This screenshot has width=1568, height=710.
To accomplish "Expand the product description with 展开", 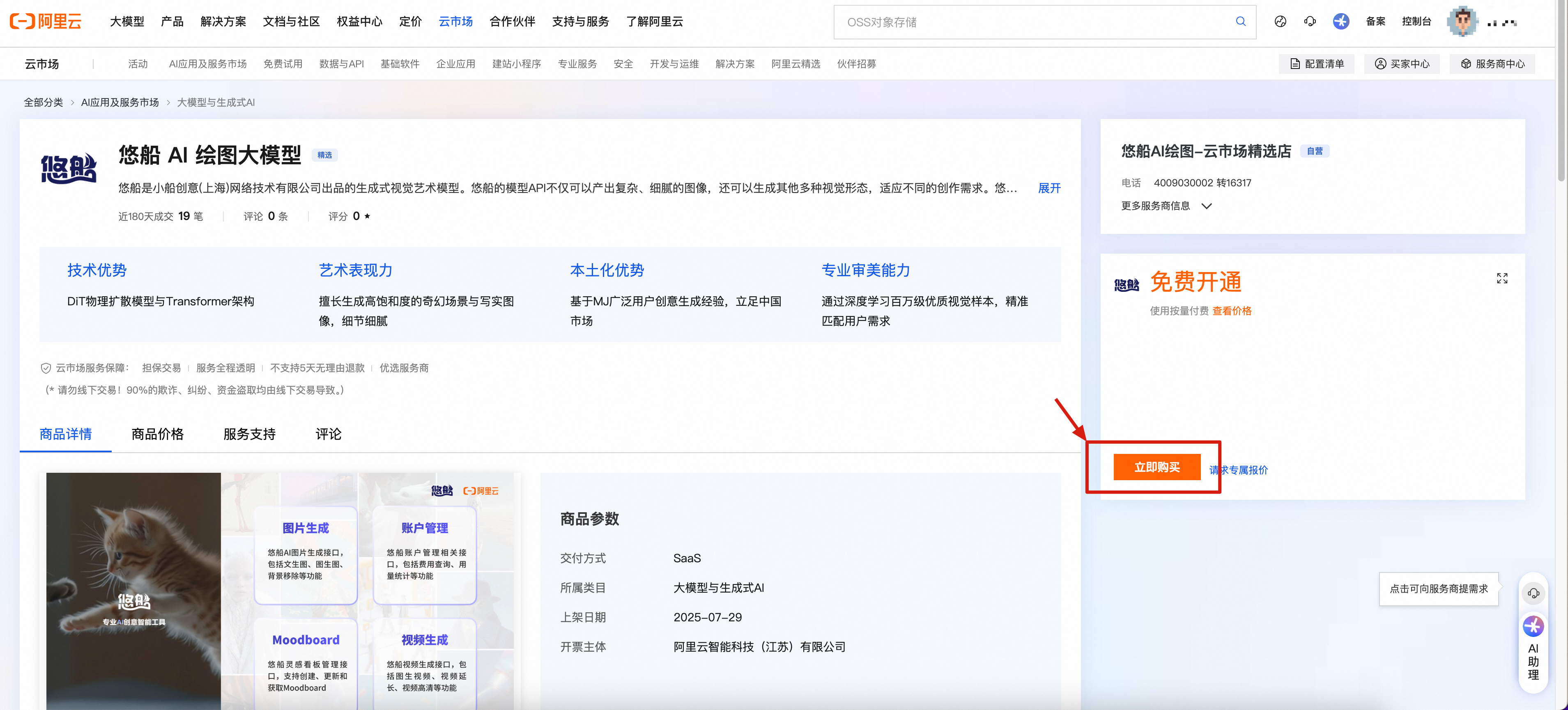I will pos(1049,188).
